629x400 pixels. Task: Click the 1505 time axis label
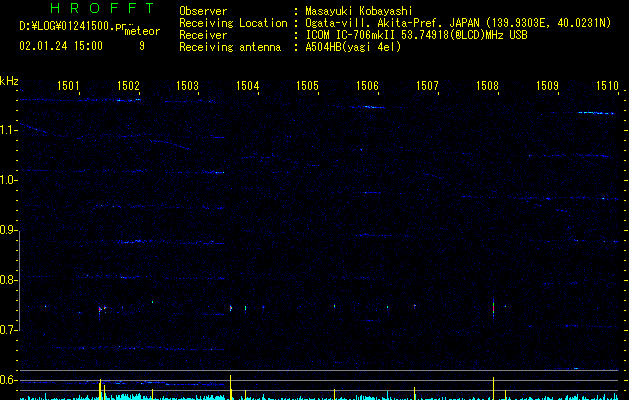307,86
